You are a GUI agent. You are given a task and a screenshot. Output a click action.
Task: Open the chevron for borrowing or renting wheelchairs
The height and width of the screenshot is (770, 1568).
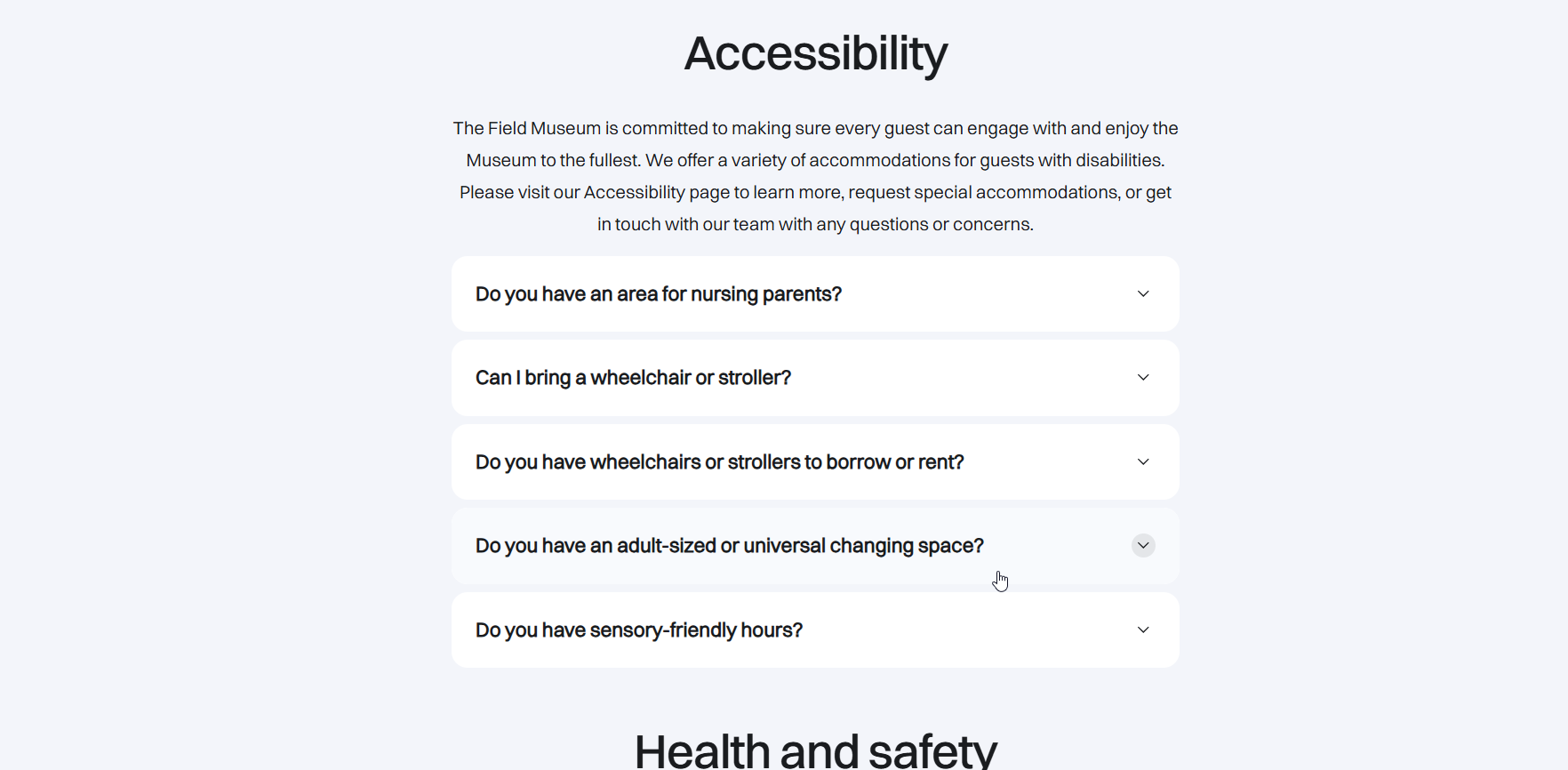pyautogui.click(x=1143, y=462)
